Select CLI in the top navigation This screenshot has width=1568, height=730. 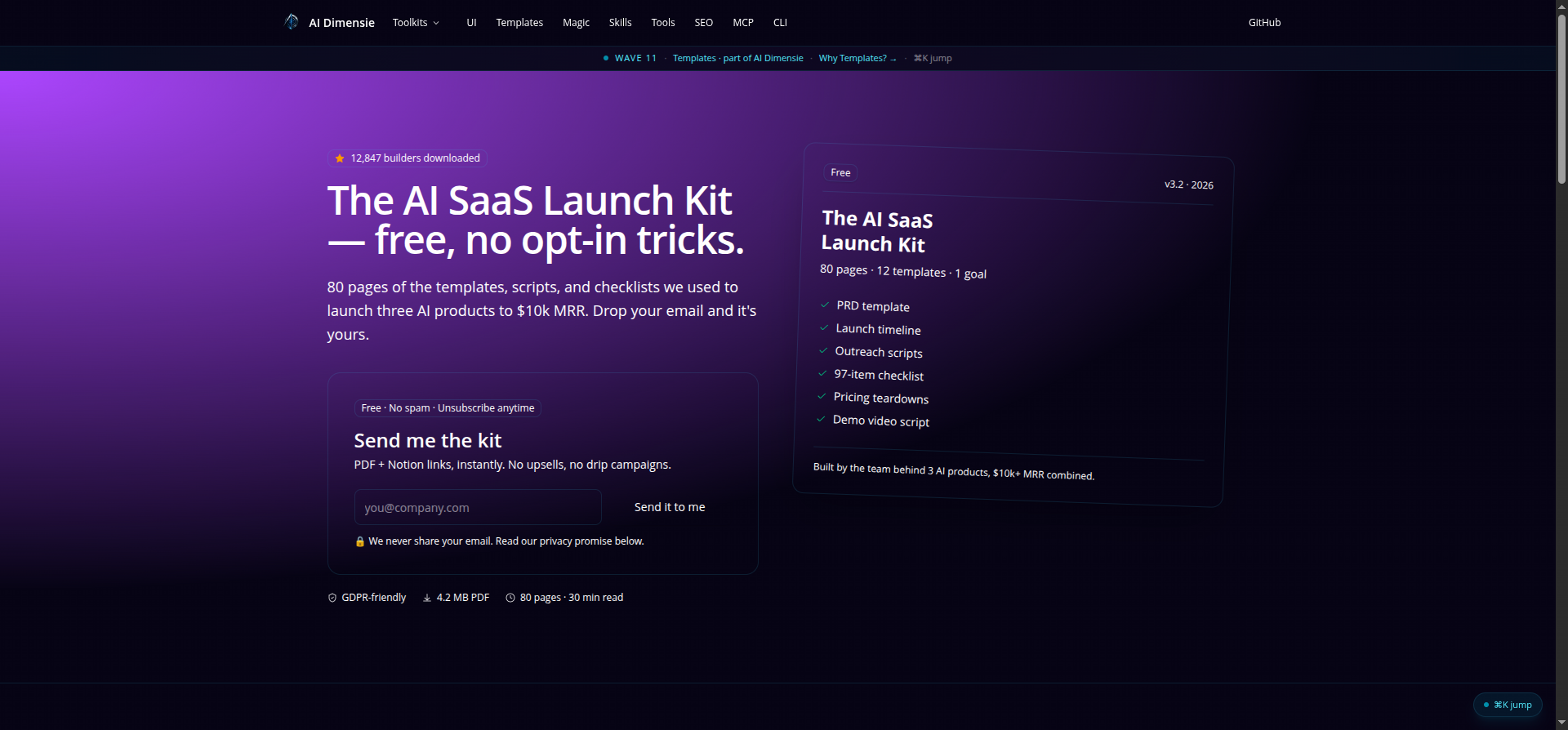pos(780,22)
